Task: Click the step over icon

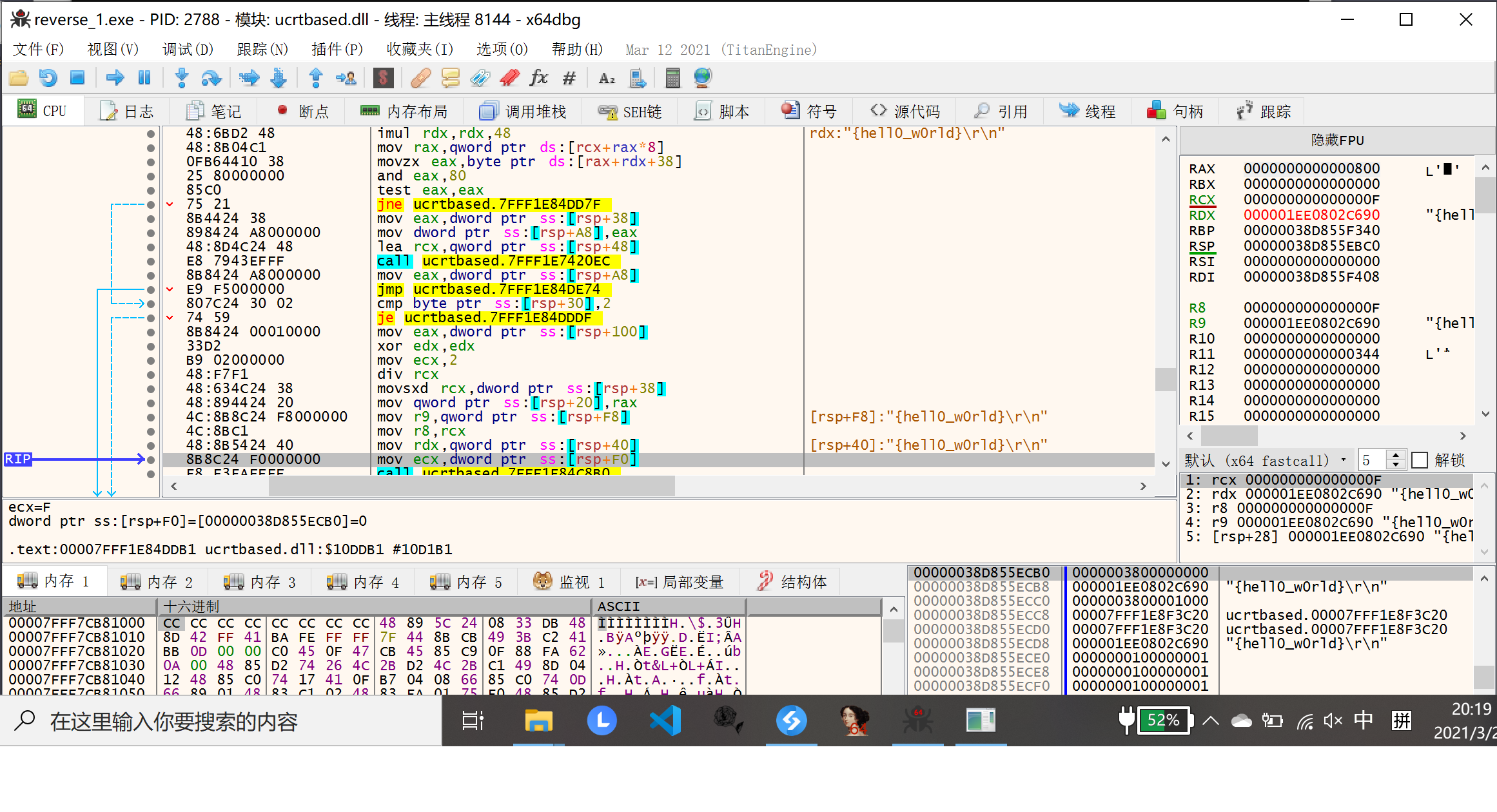Action: [211, 79]
